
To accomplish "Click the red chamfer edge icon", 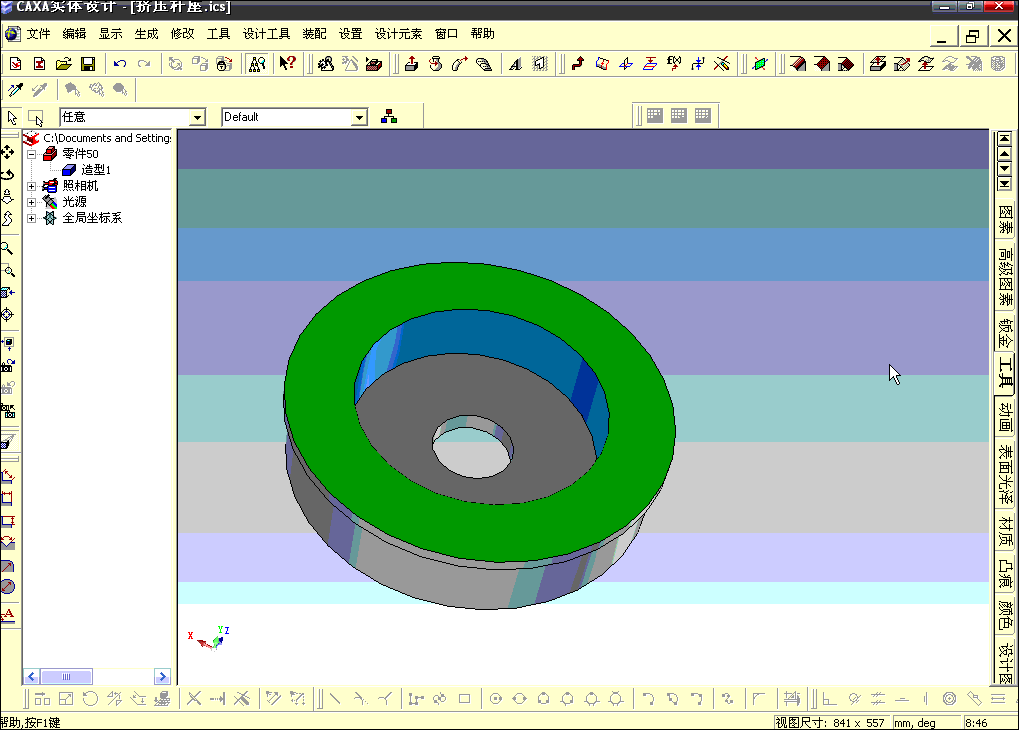I will click(822, 64).
